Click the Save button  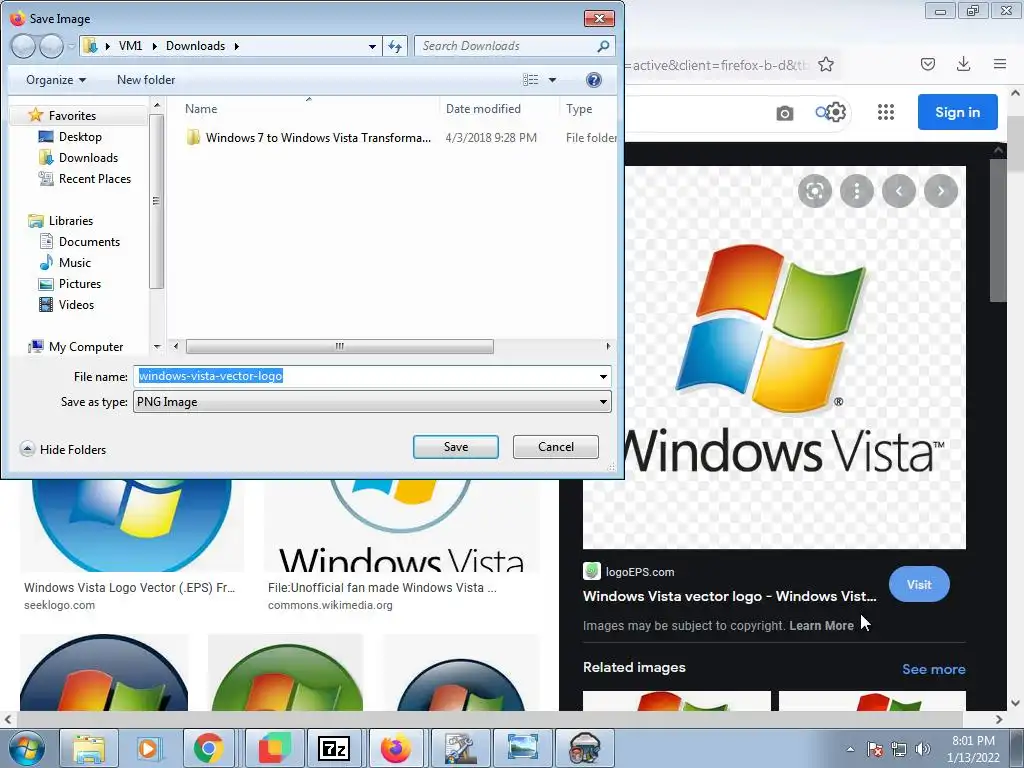[x=456, y=447]
